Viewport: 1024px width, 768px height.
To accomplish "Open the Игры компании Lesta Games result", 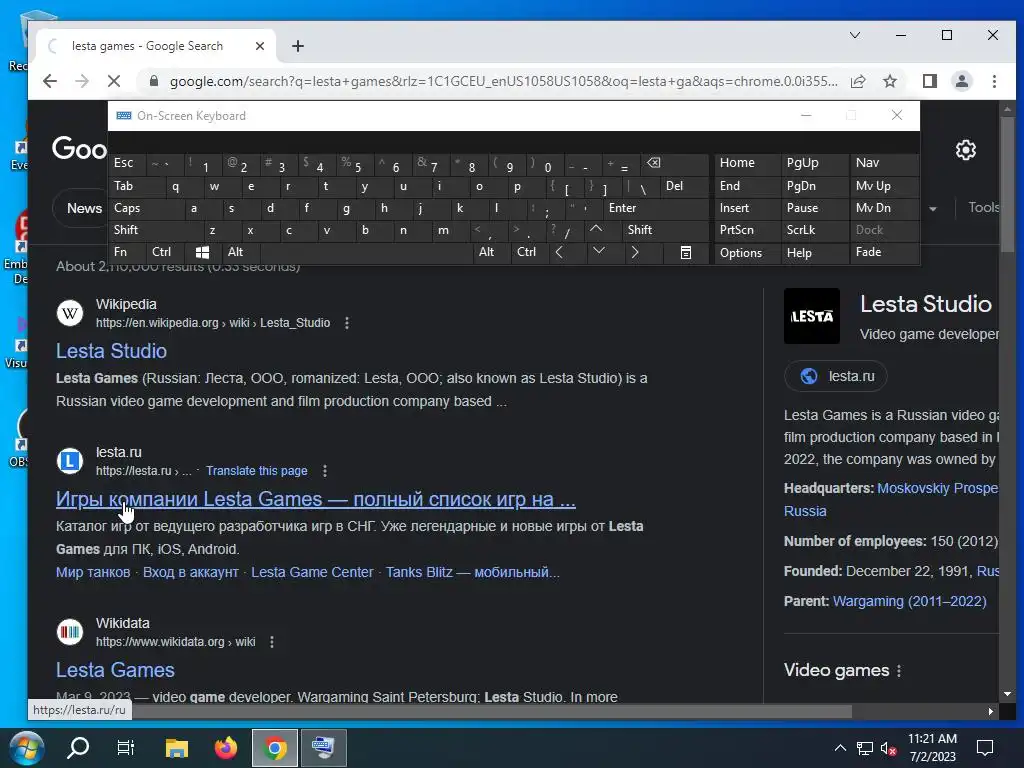I will (315, 500).
